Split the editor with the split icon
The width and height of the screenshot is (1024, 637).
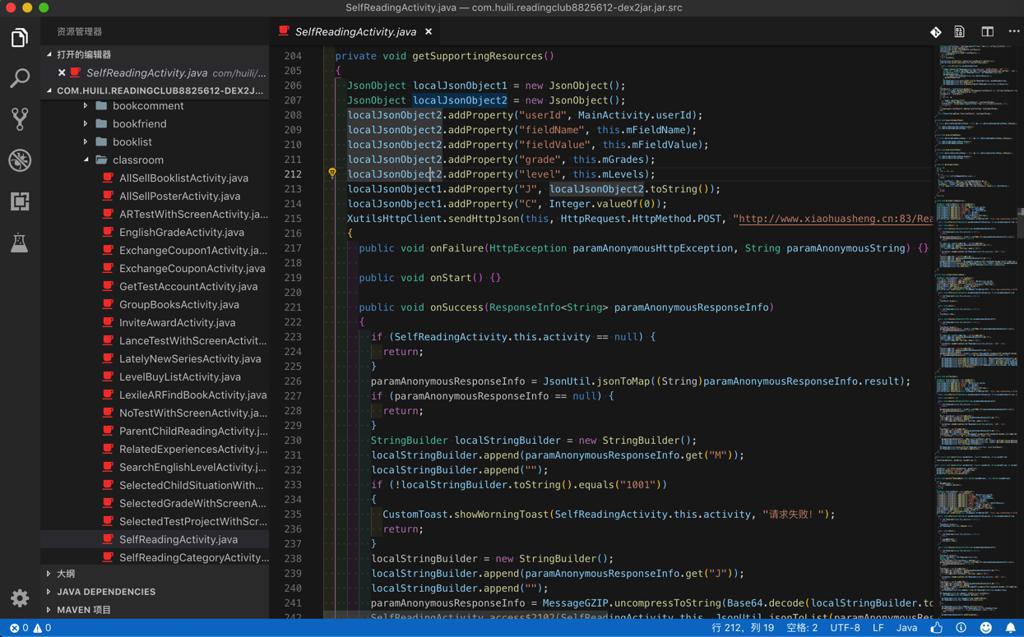tap(987, 31)
